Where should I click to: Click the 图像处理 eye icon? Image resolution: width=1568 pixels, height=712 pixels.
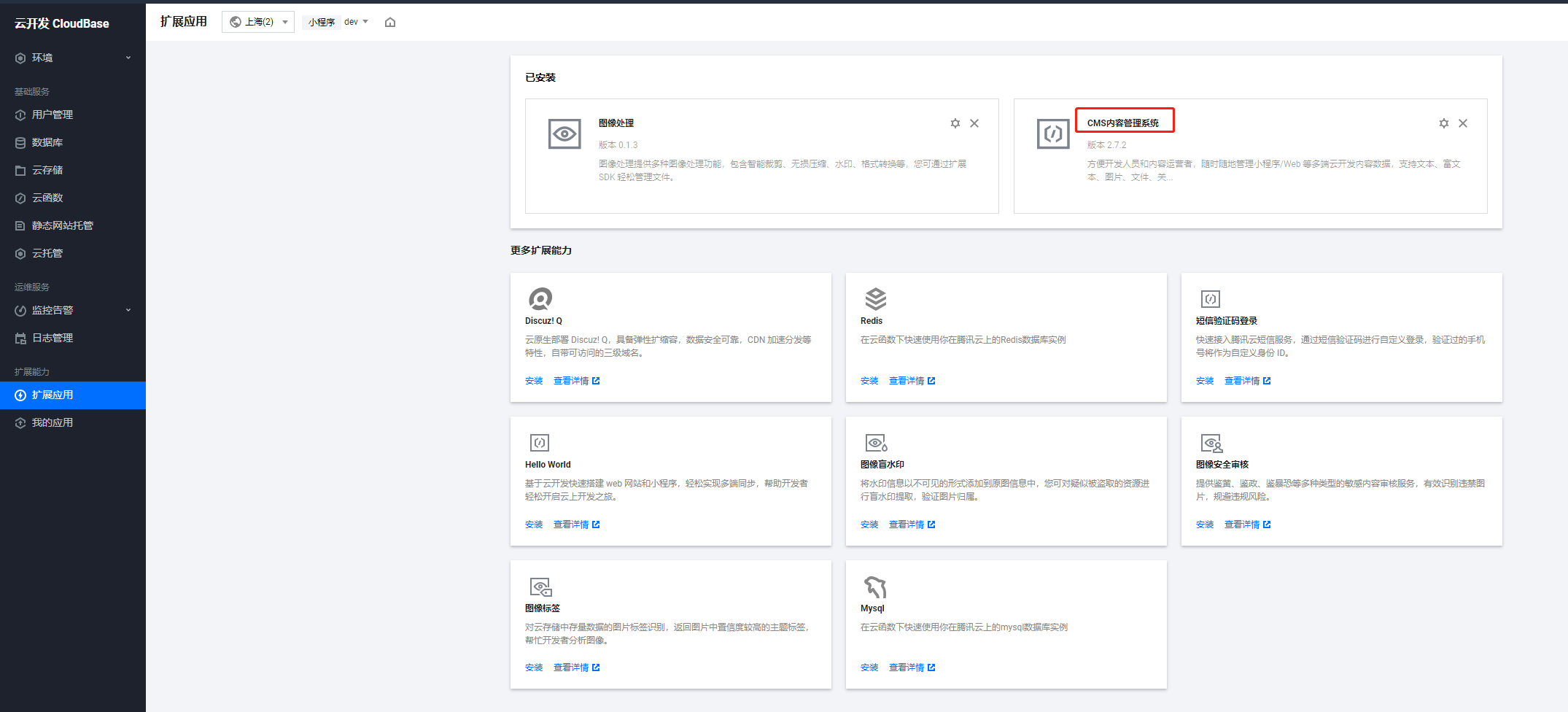(564, 134)
